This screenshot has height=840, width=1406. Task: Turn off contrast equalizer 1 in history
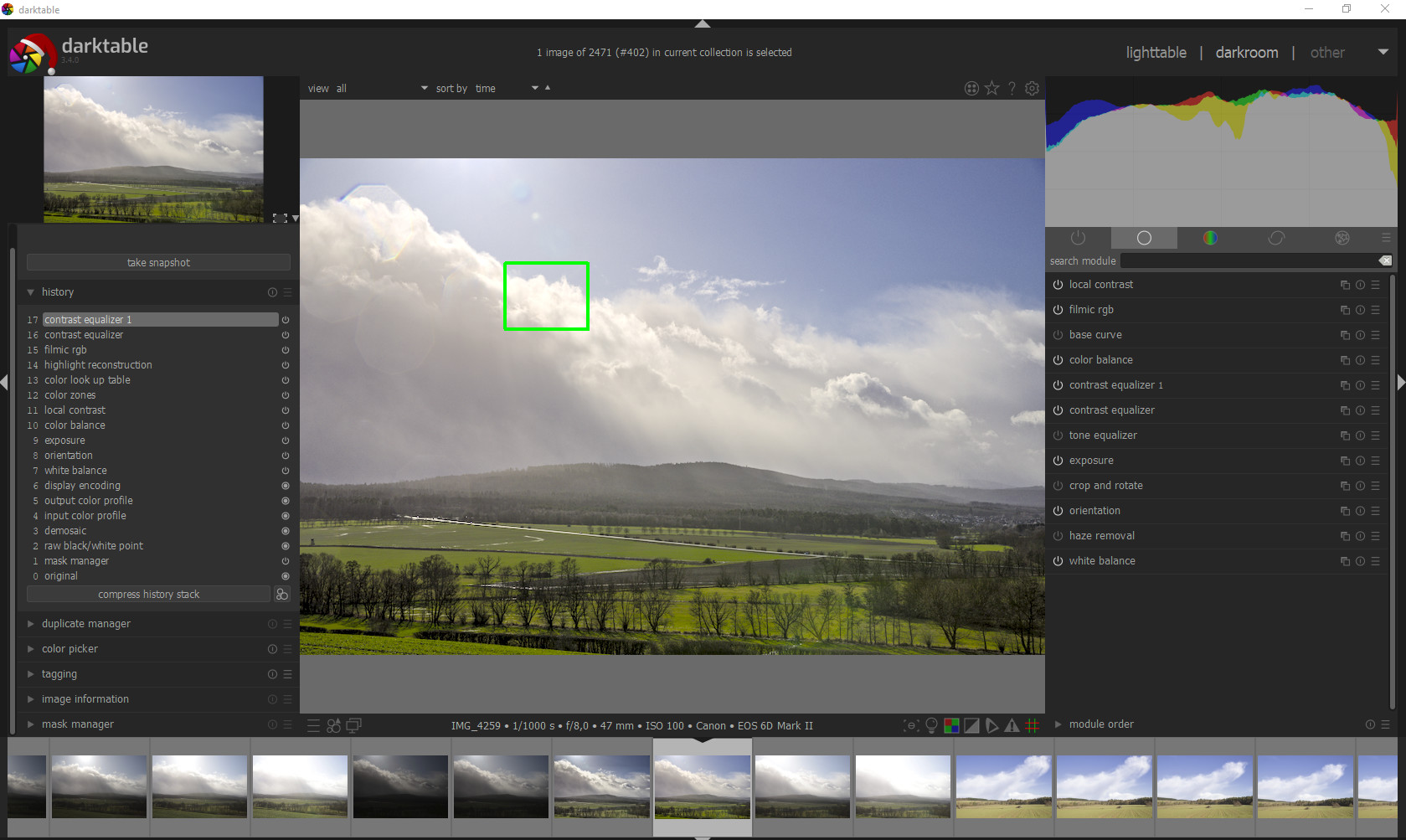[285, 319]
